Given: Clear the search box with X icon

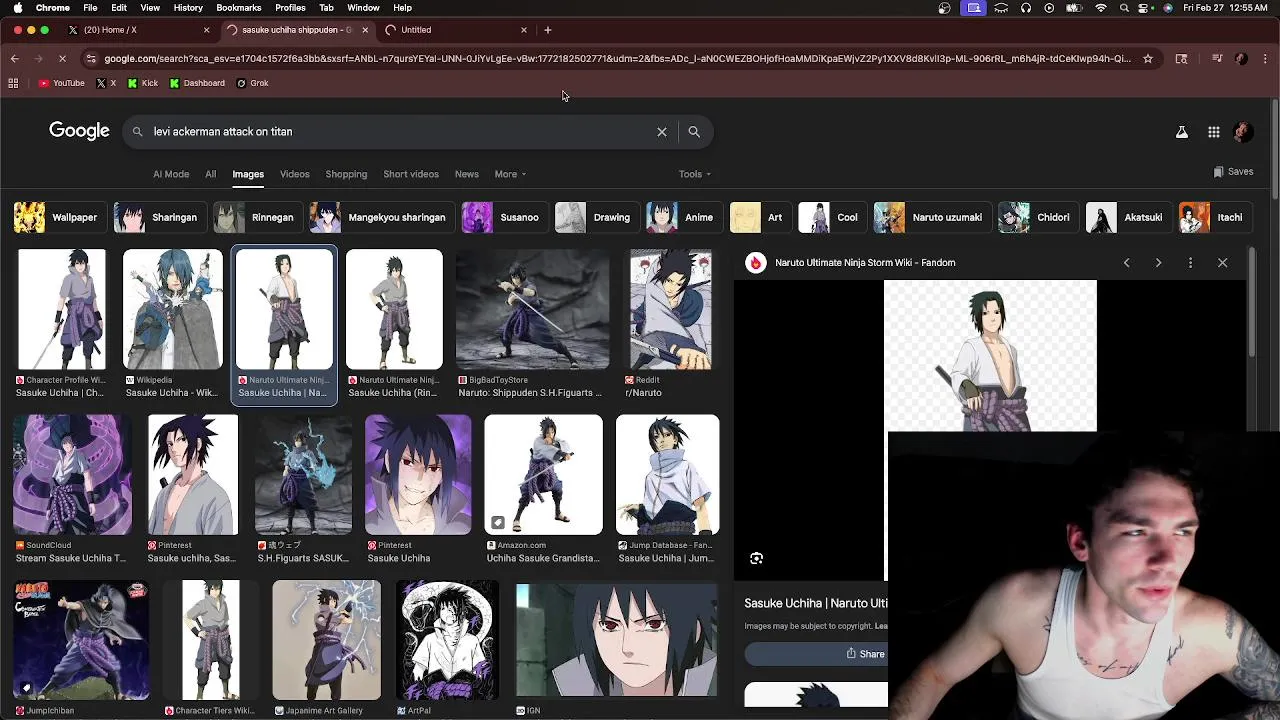Looking at the screenshot, I should point(662,132).
